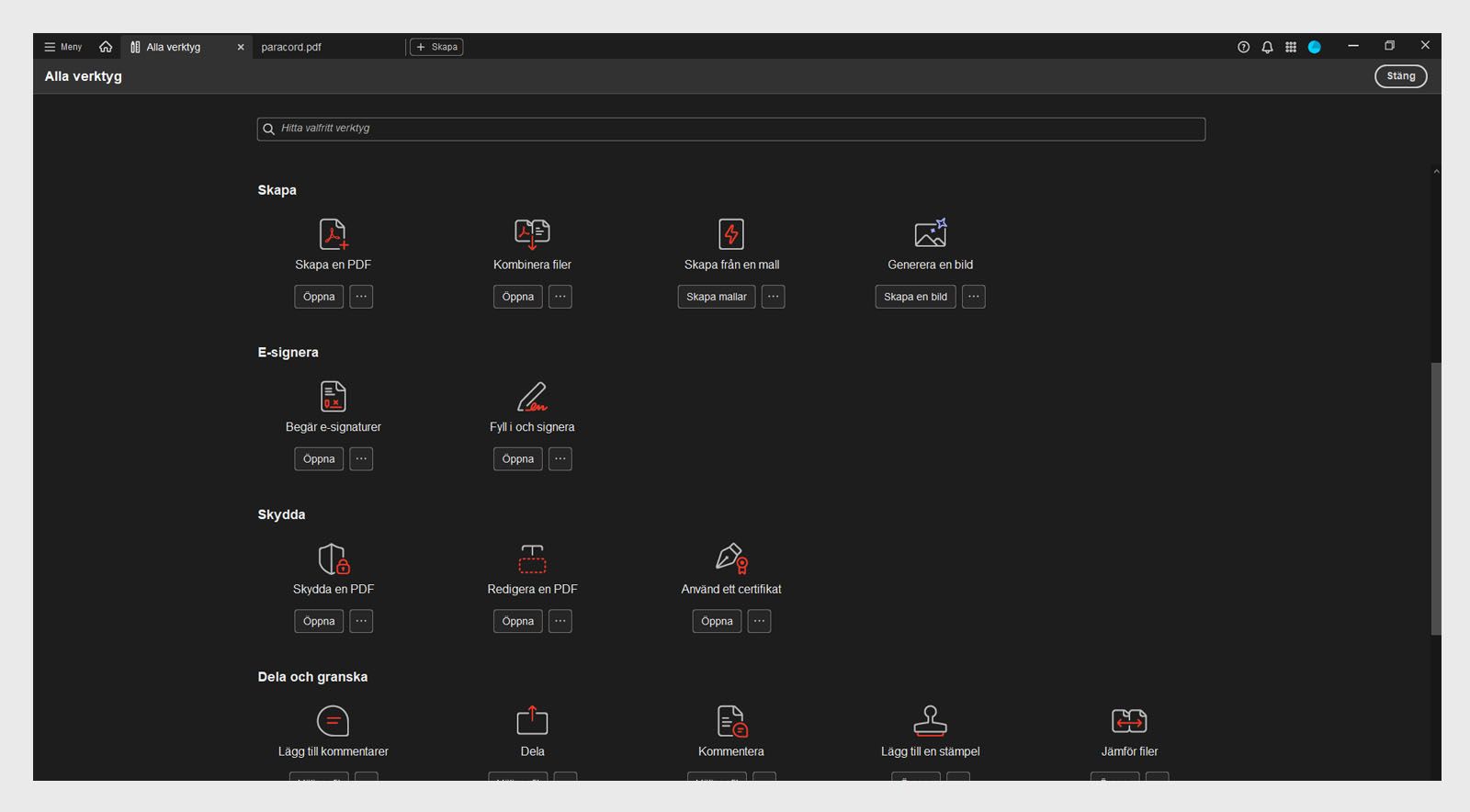Select the Använd ett certifikat icon
Screen dimensions: 1470x812
(x=731, y=558)
